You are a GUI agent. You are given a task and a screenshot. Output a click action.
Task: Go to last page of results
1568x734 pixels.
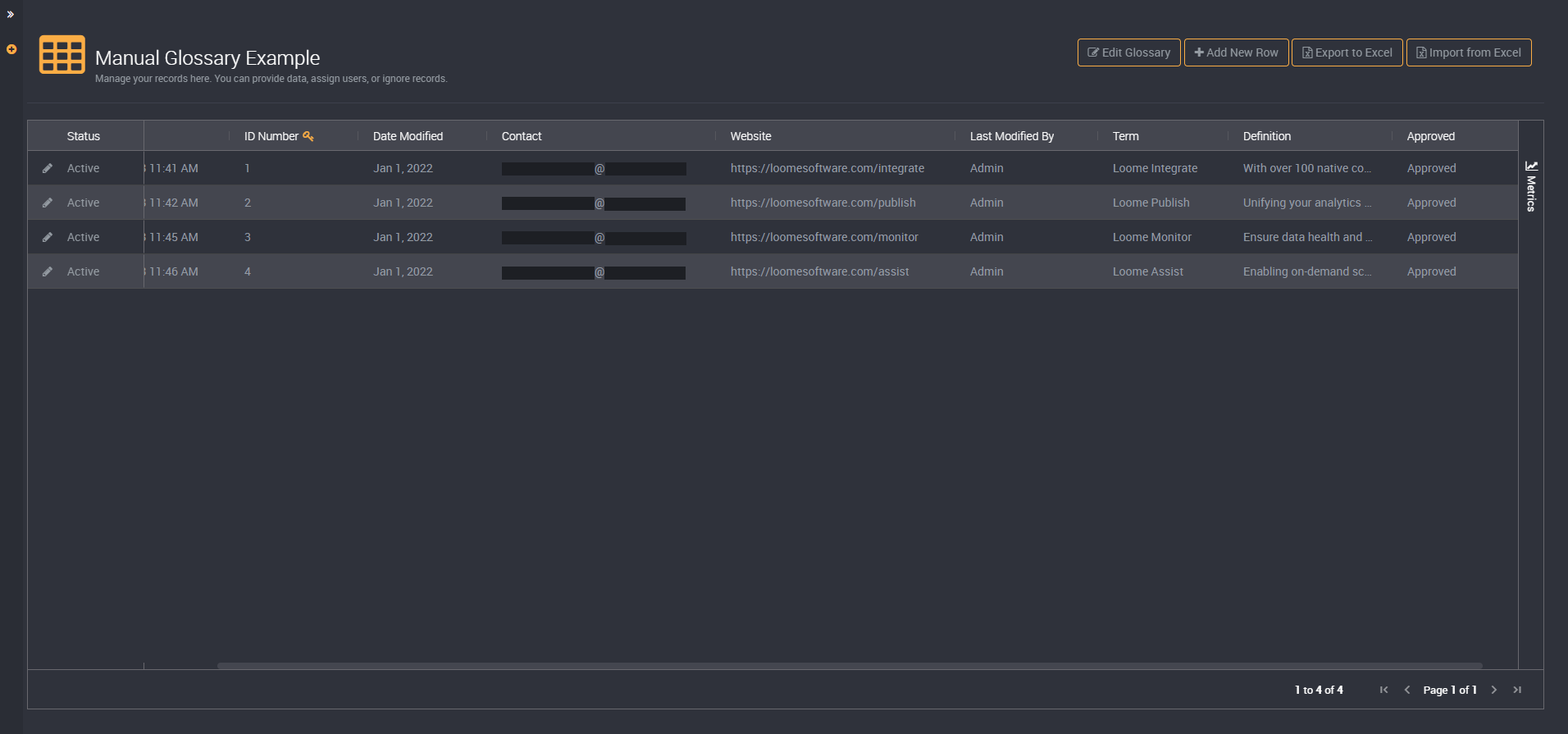1517,690
